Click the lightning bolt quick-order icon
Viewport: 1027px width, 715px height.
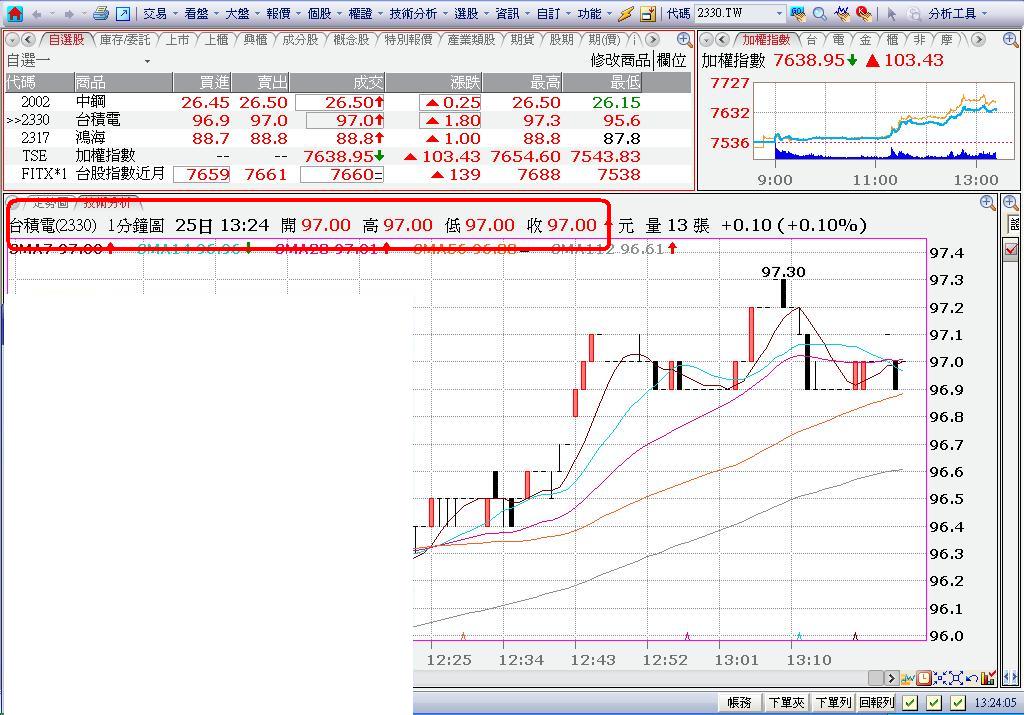(x=626, y=13)
